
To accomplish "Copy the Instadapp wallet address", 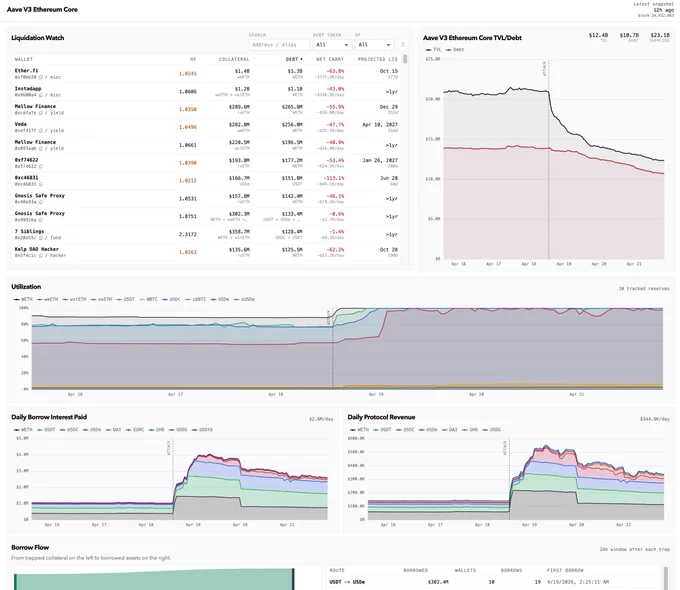I will (x=41, y=95).
